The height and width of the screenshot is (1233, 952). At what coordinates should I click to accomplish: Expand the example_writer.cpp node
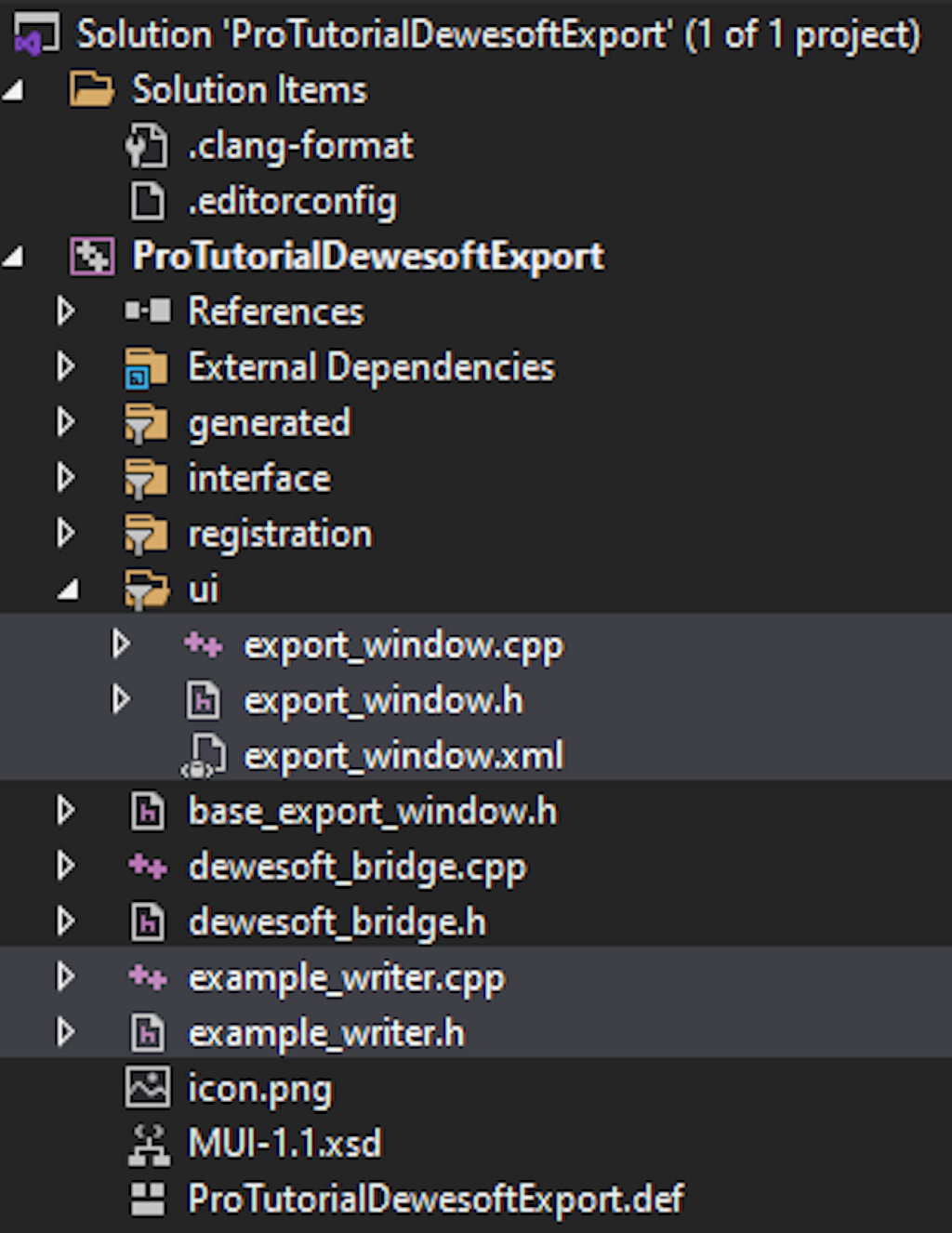(65, 977)
